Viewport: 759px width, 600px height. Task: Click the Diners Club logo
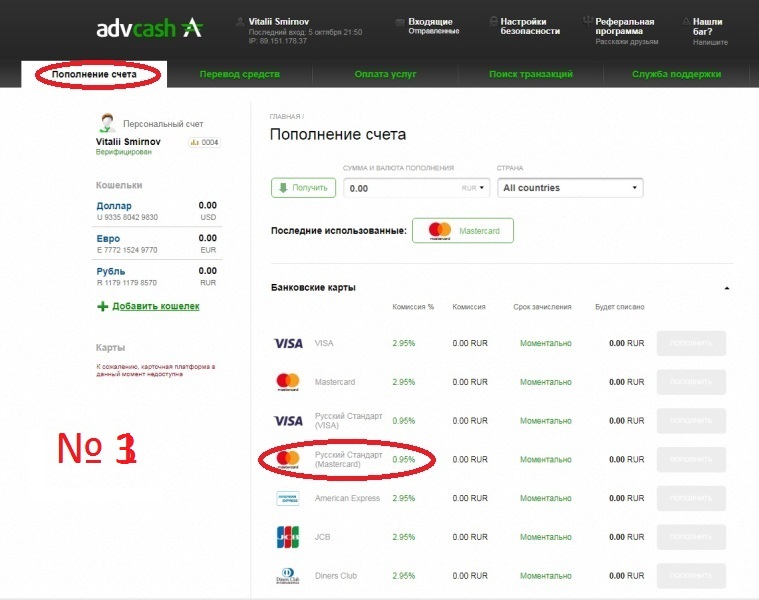point(288,575)
